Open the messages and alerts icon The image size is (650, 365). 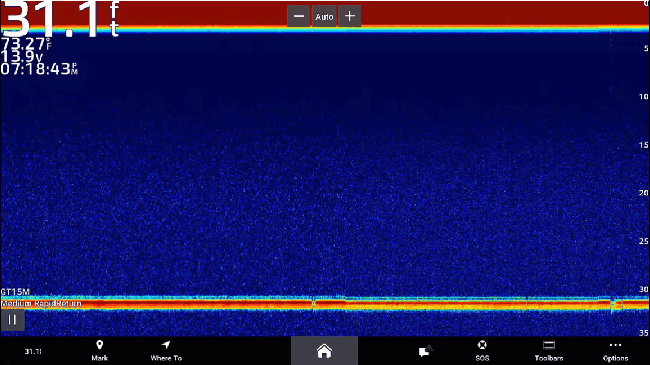click(425, 351)
